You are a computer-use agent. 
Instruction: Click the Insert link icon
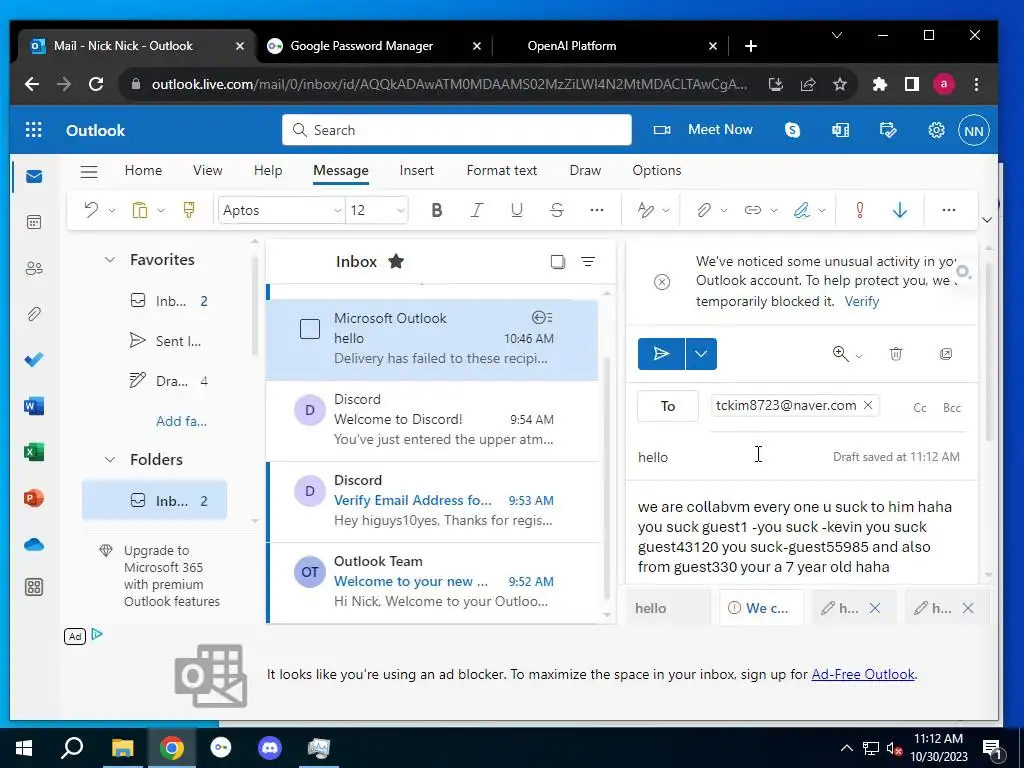(x=752, y=210)
